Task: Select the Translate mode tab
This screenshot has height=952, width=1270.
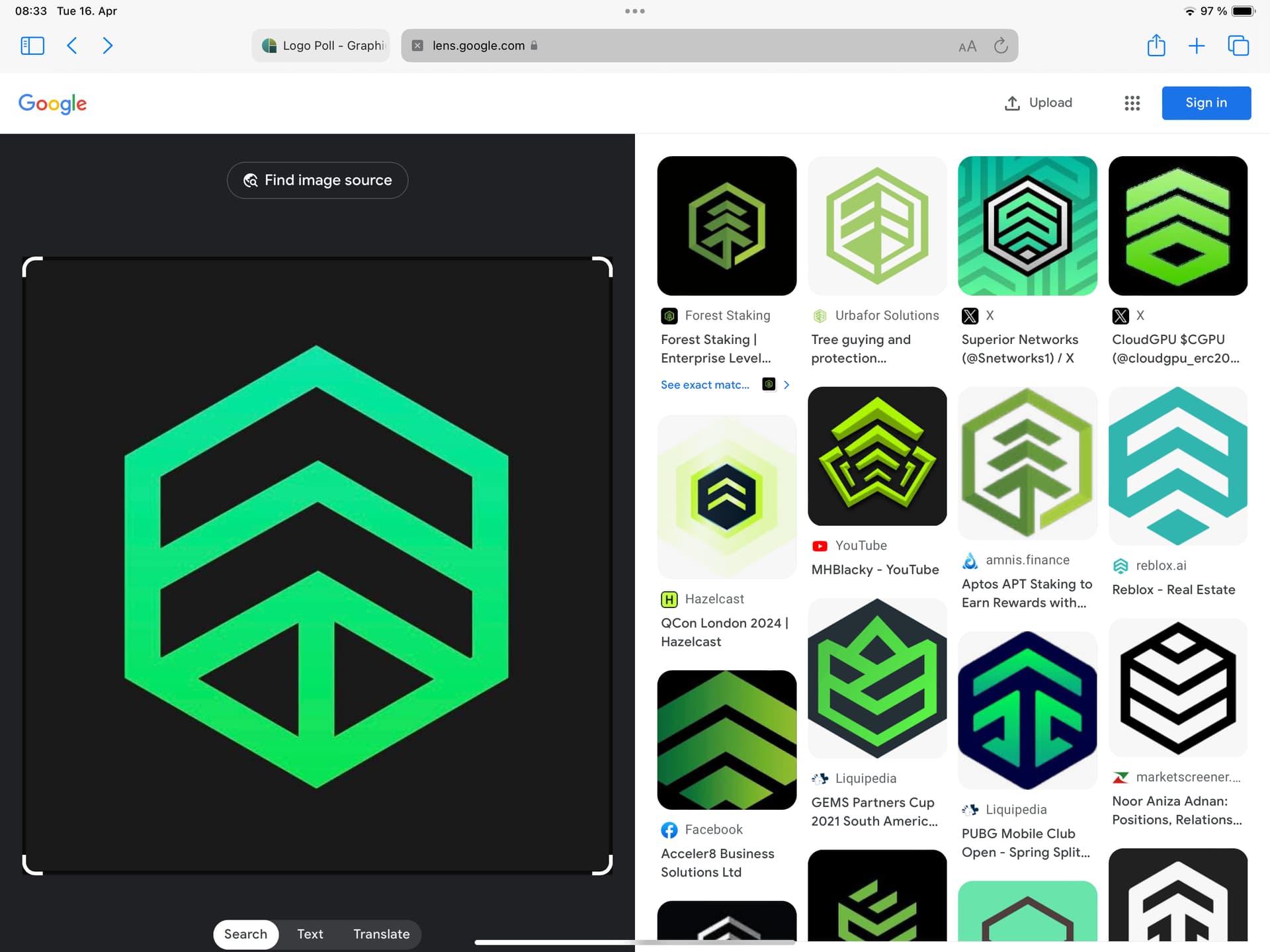Action: tap(381, 933)
